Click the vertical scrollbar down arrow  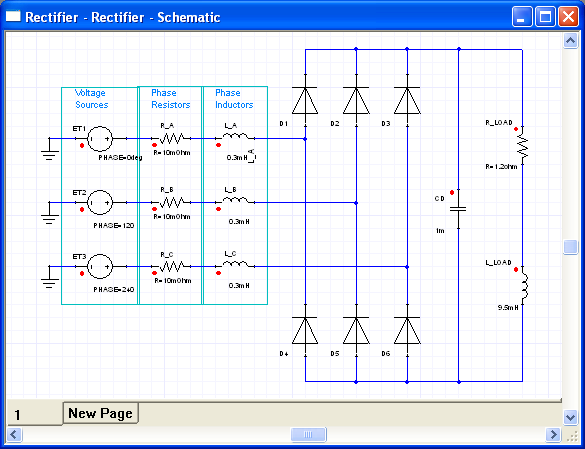coord(570,417)
